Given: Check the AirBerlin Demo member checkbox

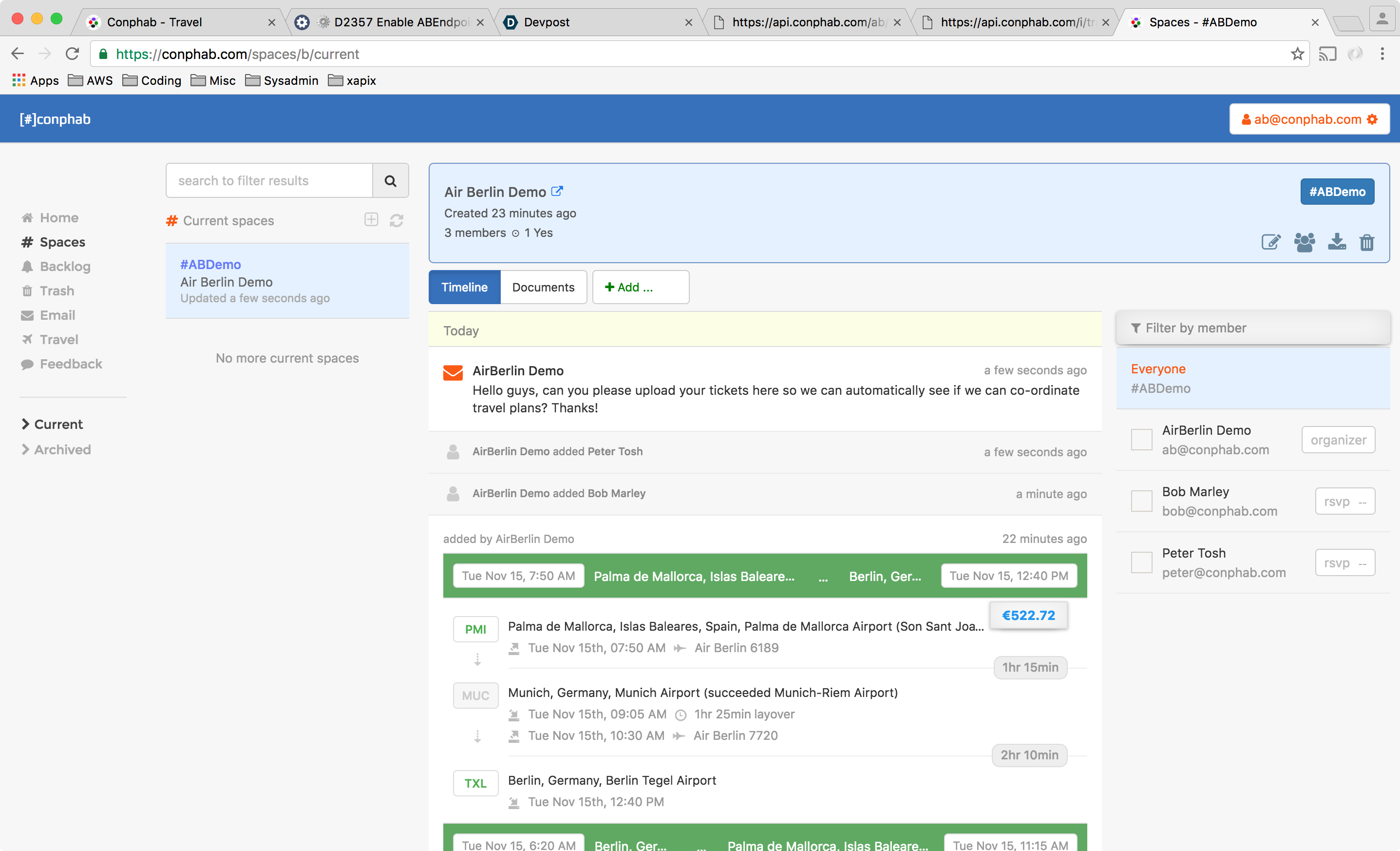Looking at the screenshot, I should tap(1141, 440).
